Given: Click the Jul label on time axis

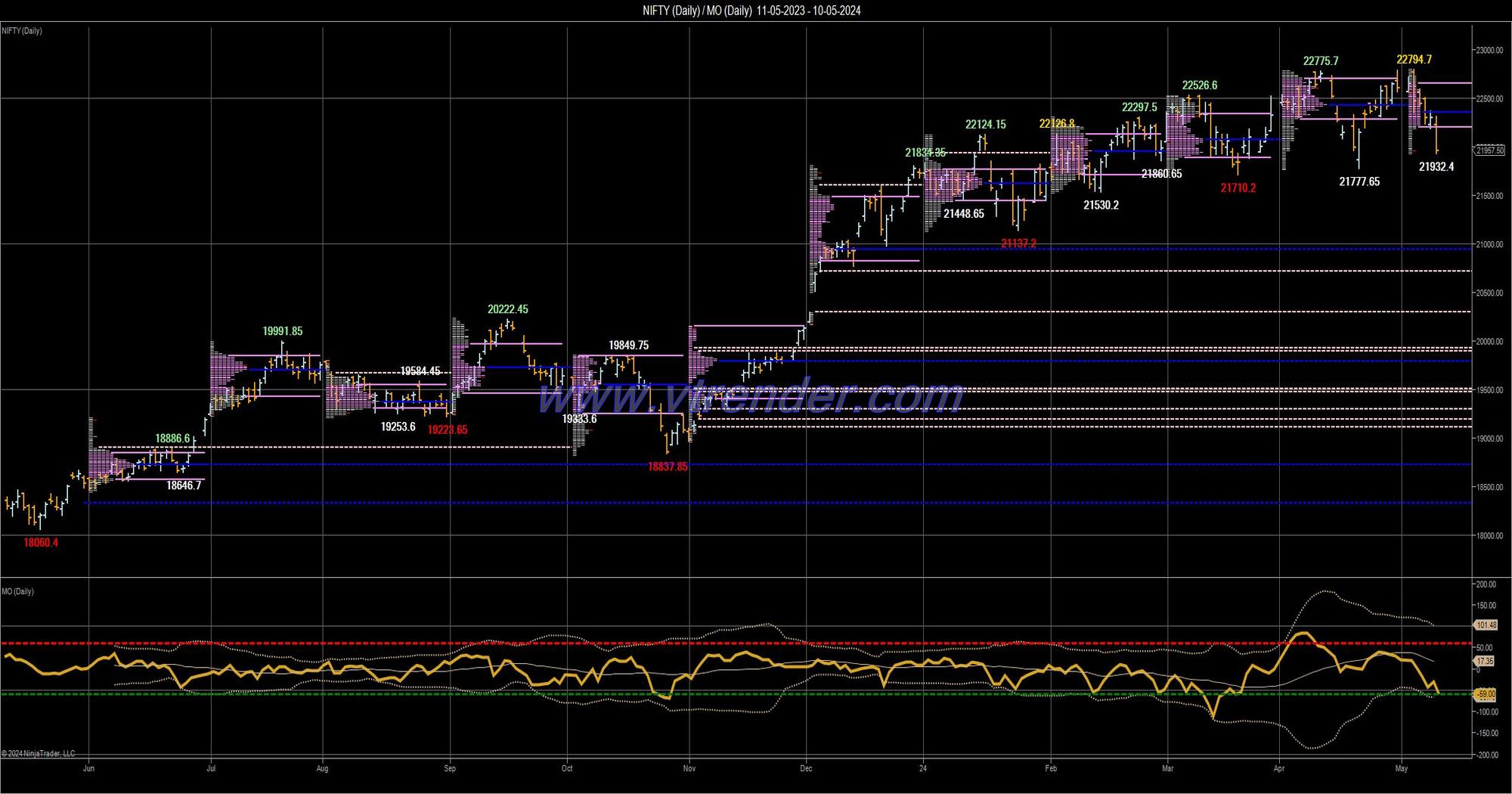Looking at the screenshot, I should tap(211, 768).
